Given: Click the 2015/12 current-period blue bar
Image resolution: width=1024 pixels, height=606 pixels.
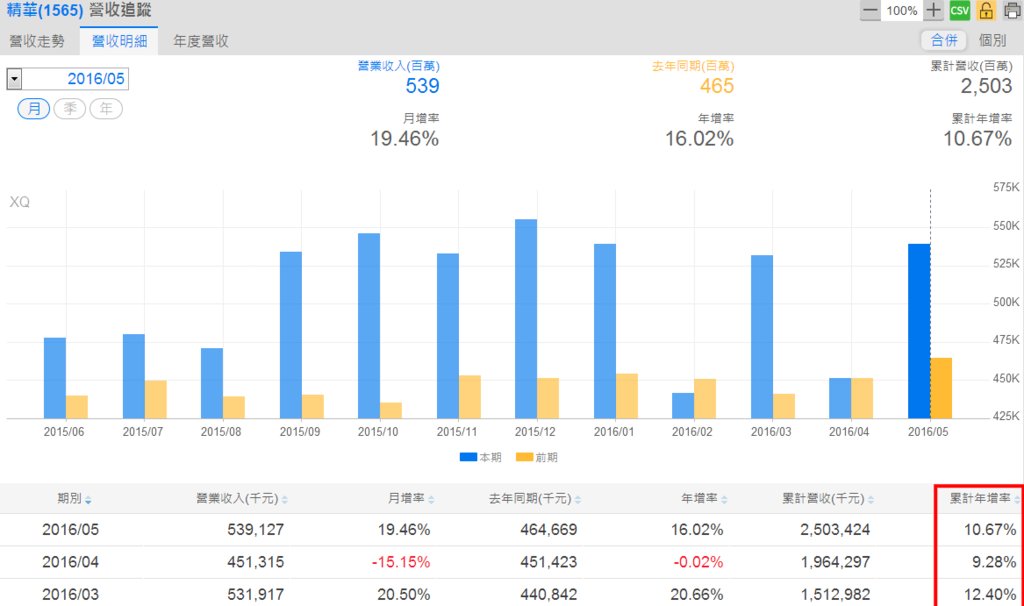Looking at the screenshot, I should (x=526, y=319).
